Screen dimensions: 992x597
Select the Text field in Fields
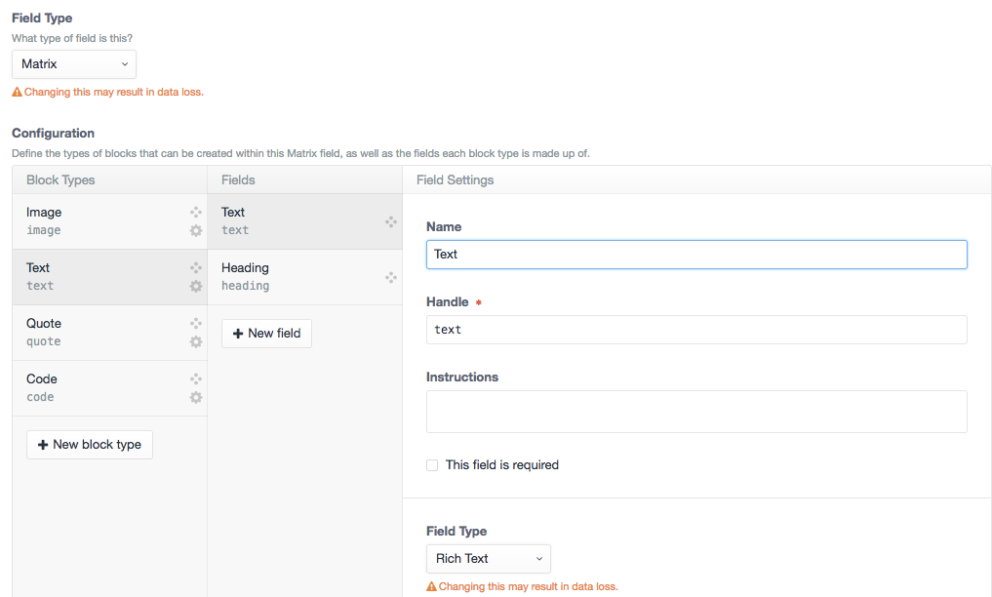click(305, 221)
